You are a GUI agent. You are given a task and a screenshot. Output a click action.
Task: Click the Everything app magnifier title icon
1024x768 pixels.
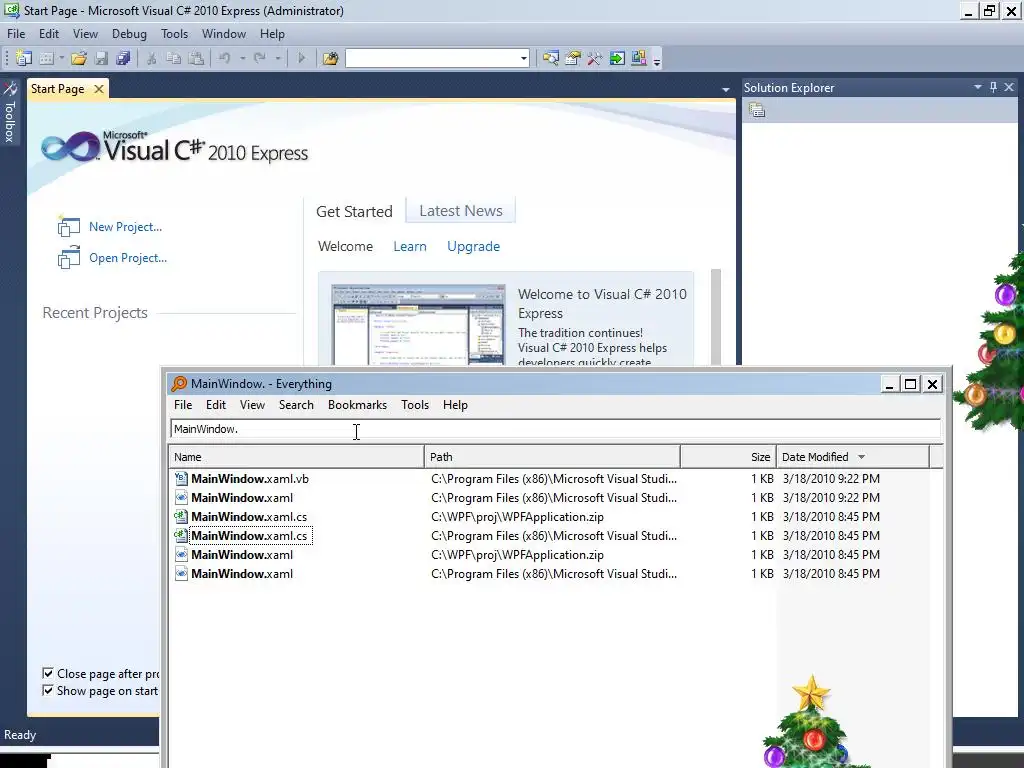pyautogui.click(x=179, y=384)
